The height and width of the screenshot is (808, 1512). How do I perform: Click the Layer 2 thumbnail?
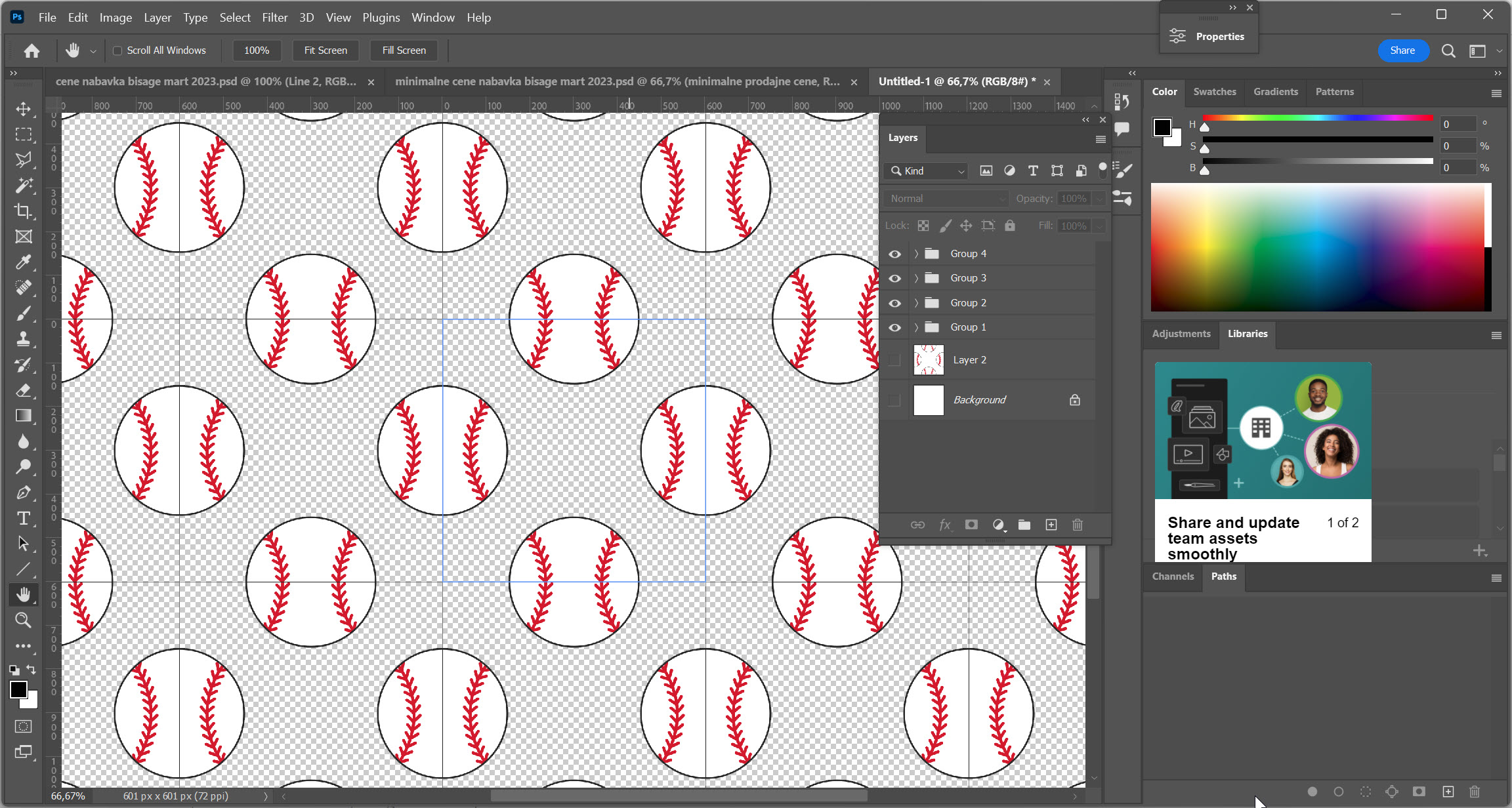927,359
